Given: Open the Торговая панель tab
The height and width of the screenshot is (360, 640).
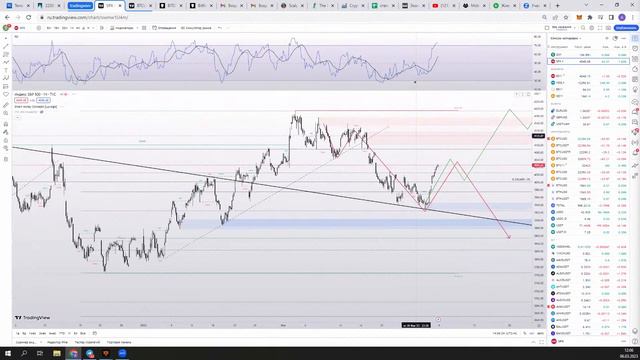Looking at the screenshot, I should pyautogui.click(x=119, y=342).
